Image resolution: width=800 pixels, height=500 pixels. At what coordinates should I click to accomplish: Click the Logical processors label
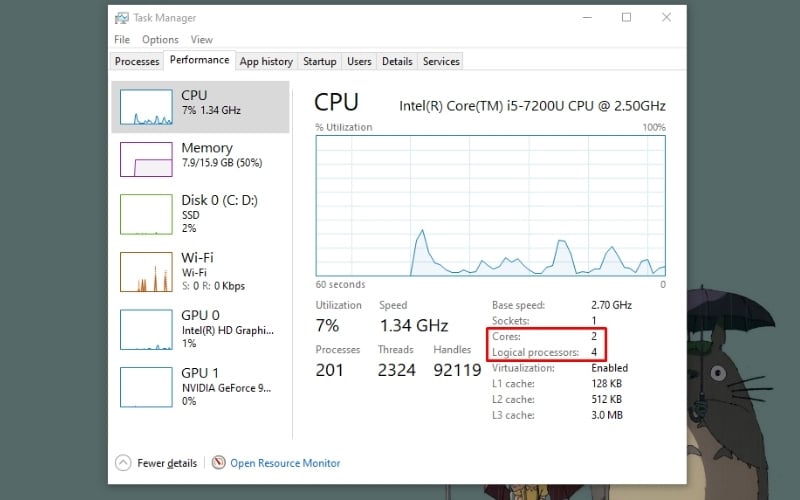pyautogui.click(x=535, y=353)
